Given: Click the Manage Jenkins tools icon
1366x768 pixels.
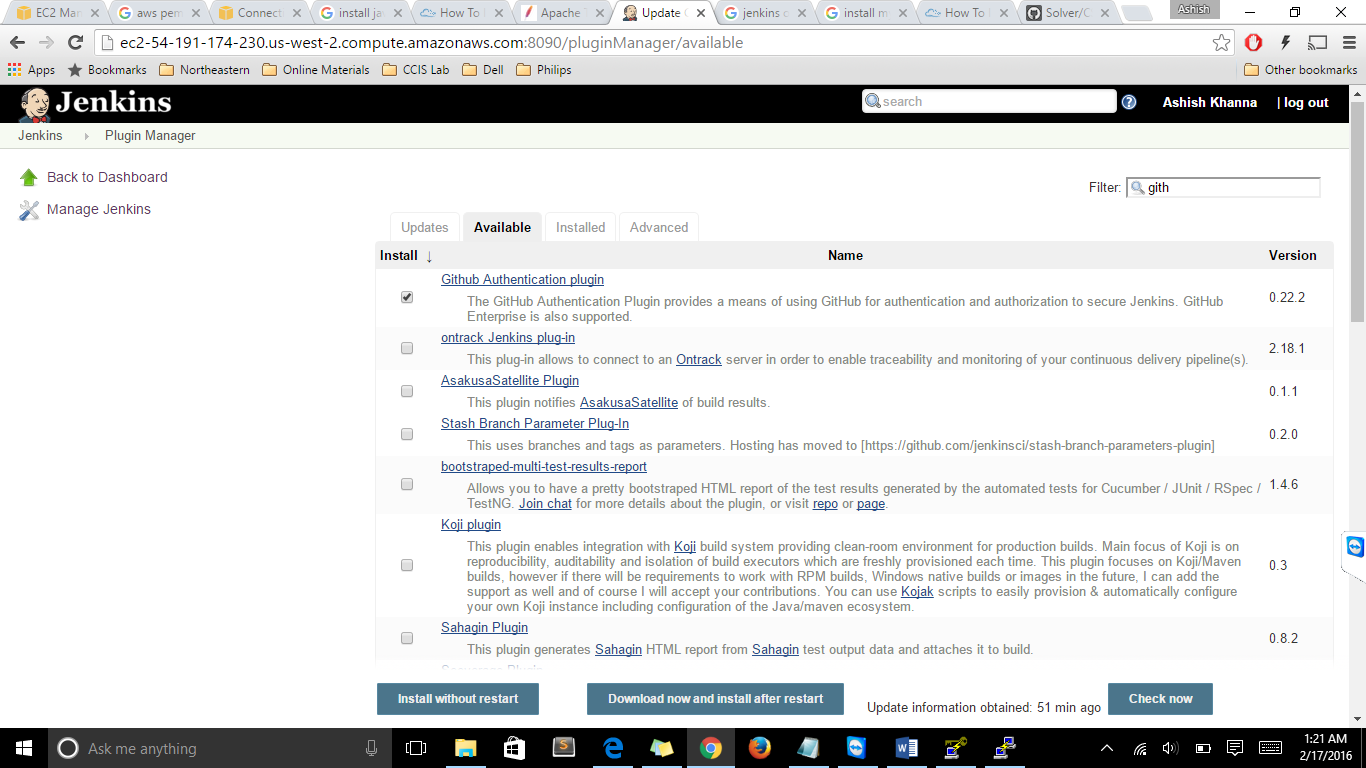Looking at the screenshot, I should point(29,210).
